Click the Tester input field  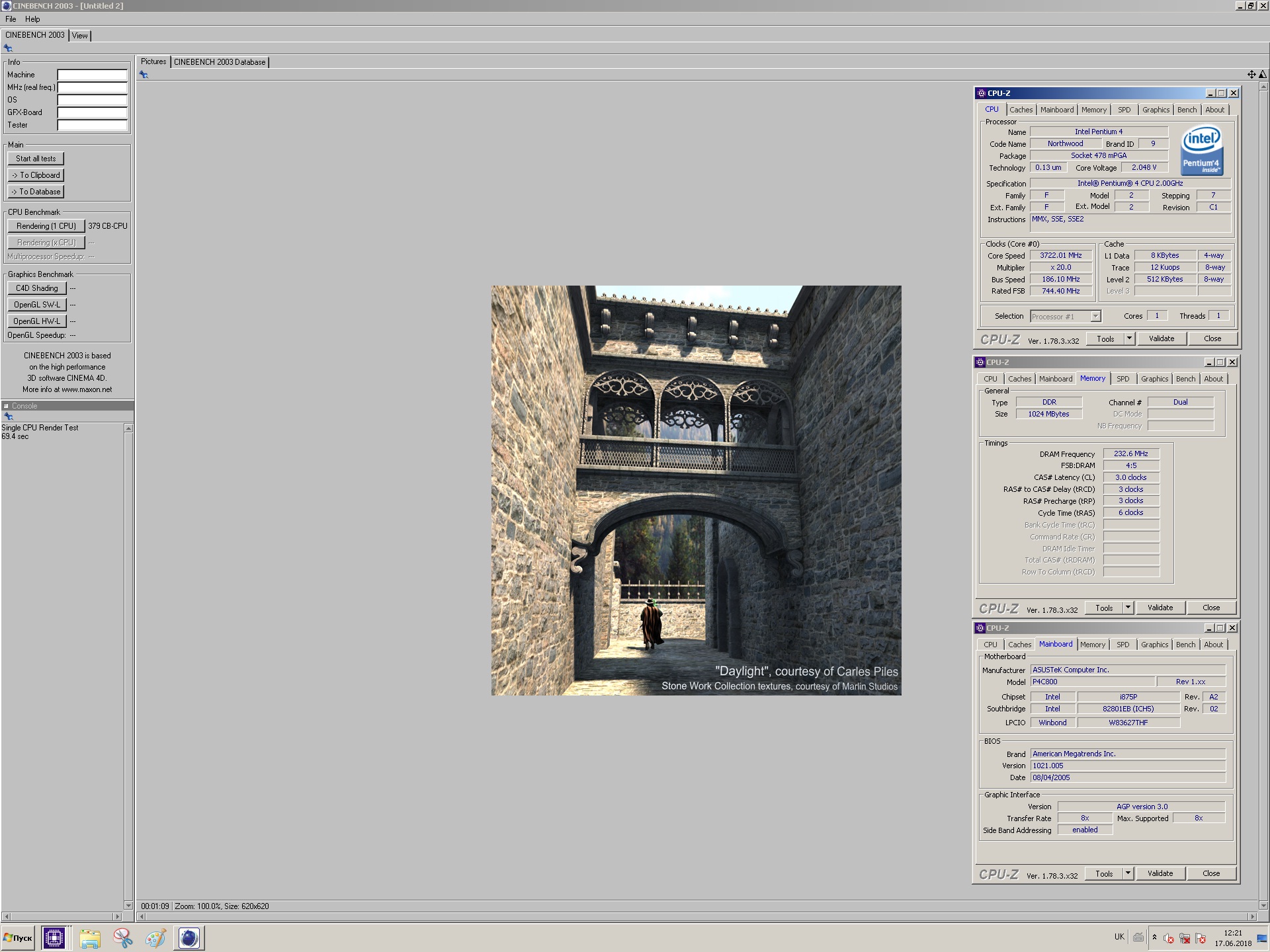(92, 125)
